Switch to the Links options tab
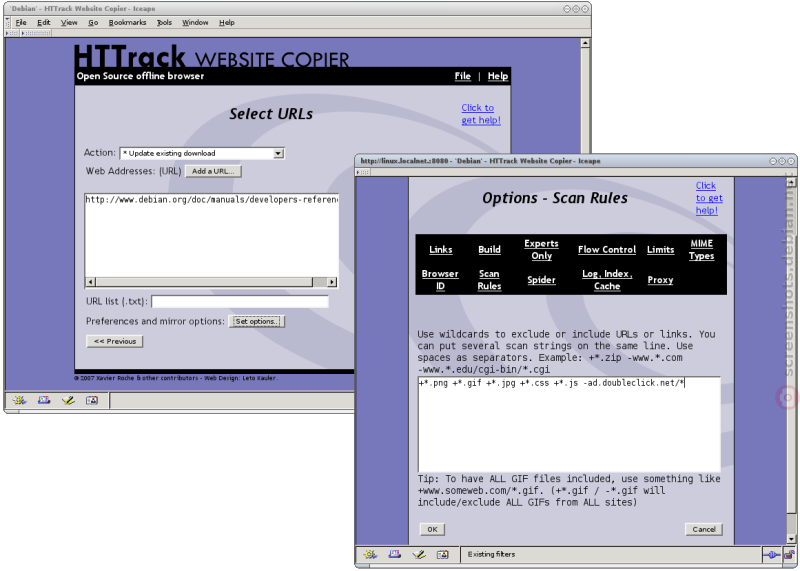800x571 pixels. pyautogui.click(x=440, y=250)
